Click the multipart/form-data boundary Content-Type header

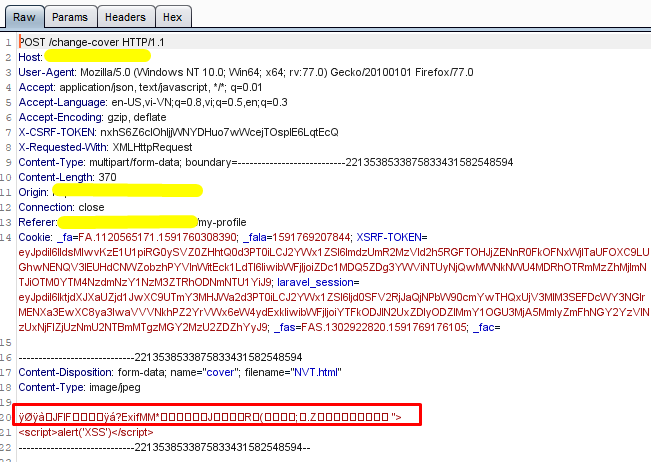266,162
